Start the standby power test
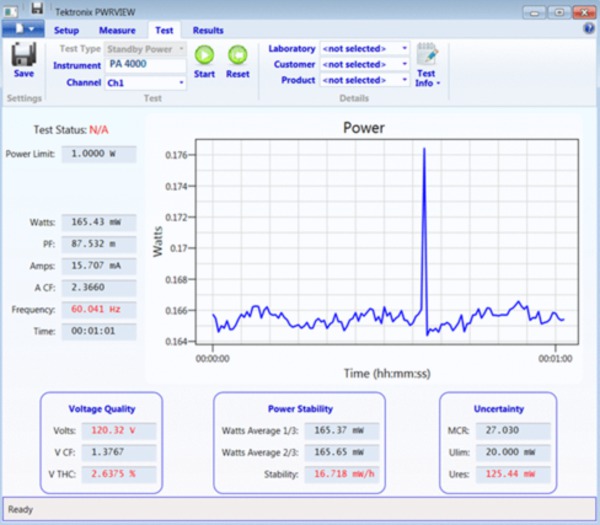This screenshot has width=600, height=525. coord(204,55)
